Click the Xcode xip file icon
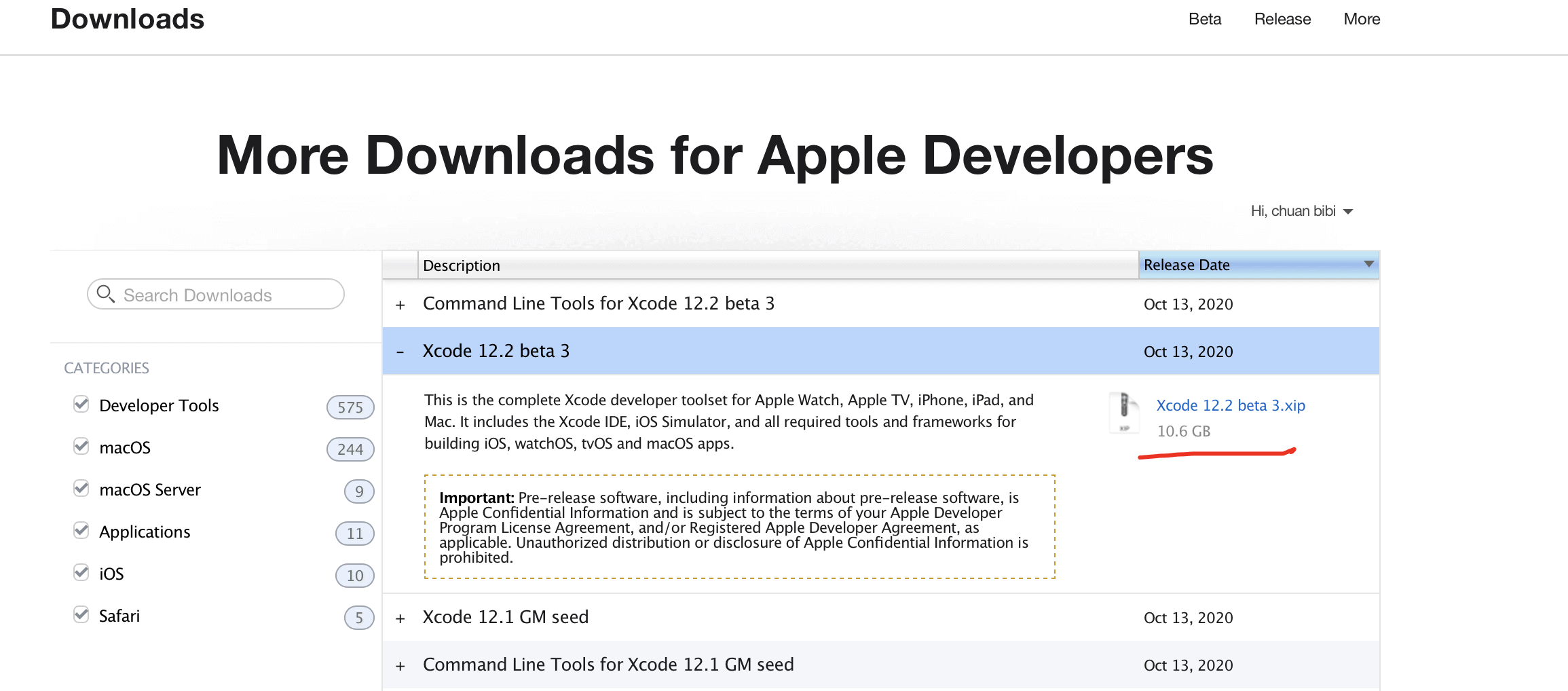This screenshot has width=1568, height=691. [x=1124, y=411]
